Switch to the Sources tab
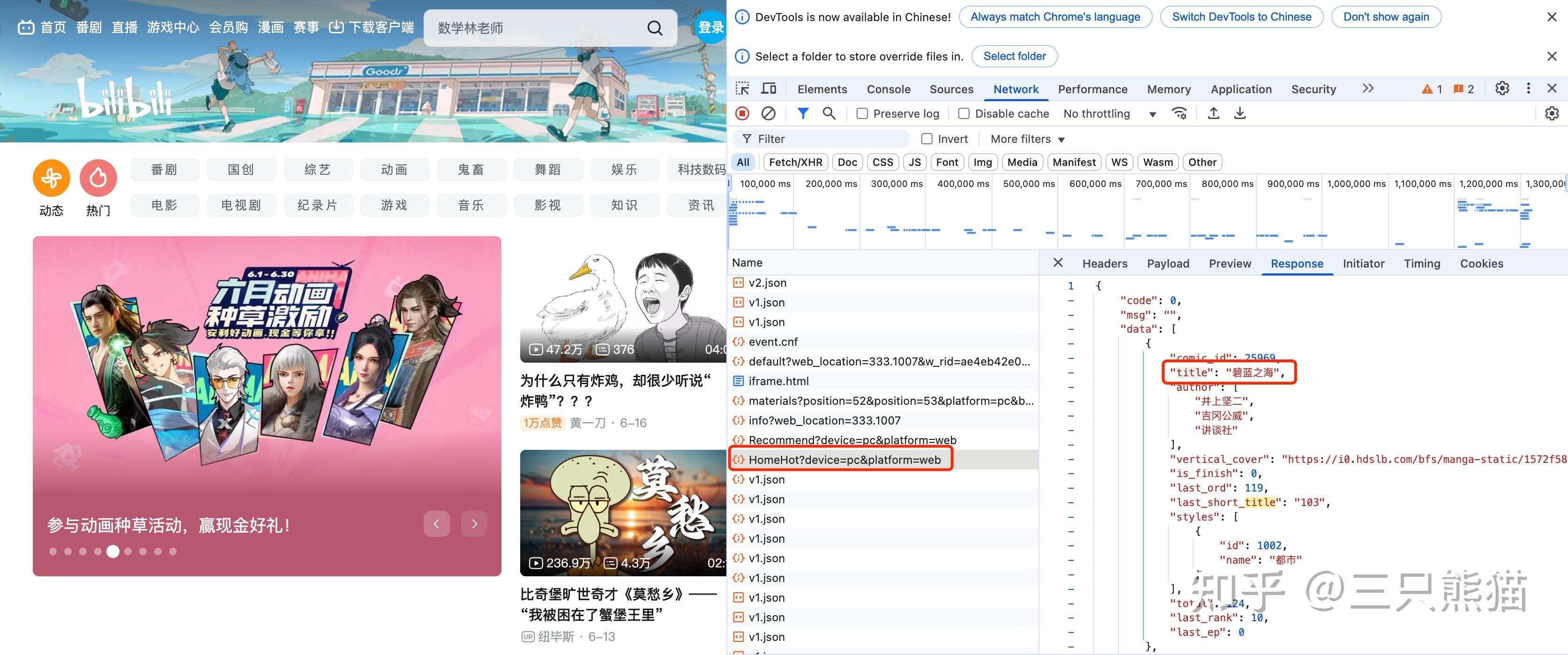Screen dimensions: 1568x655 click(x=951, y=89)
